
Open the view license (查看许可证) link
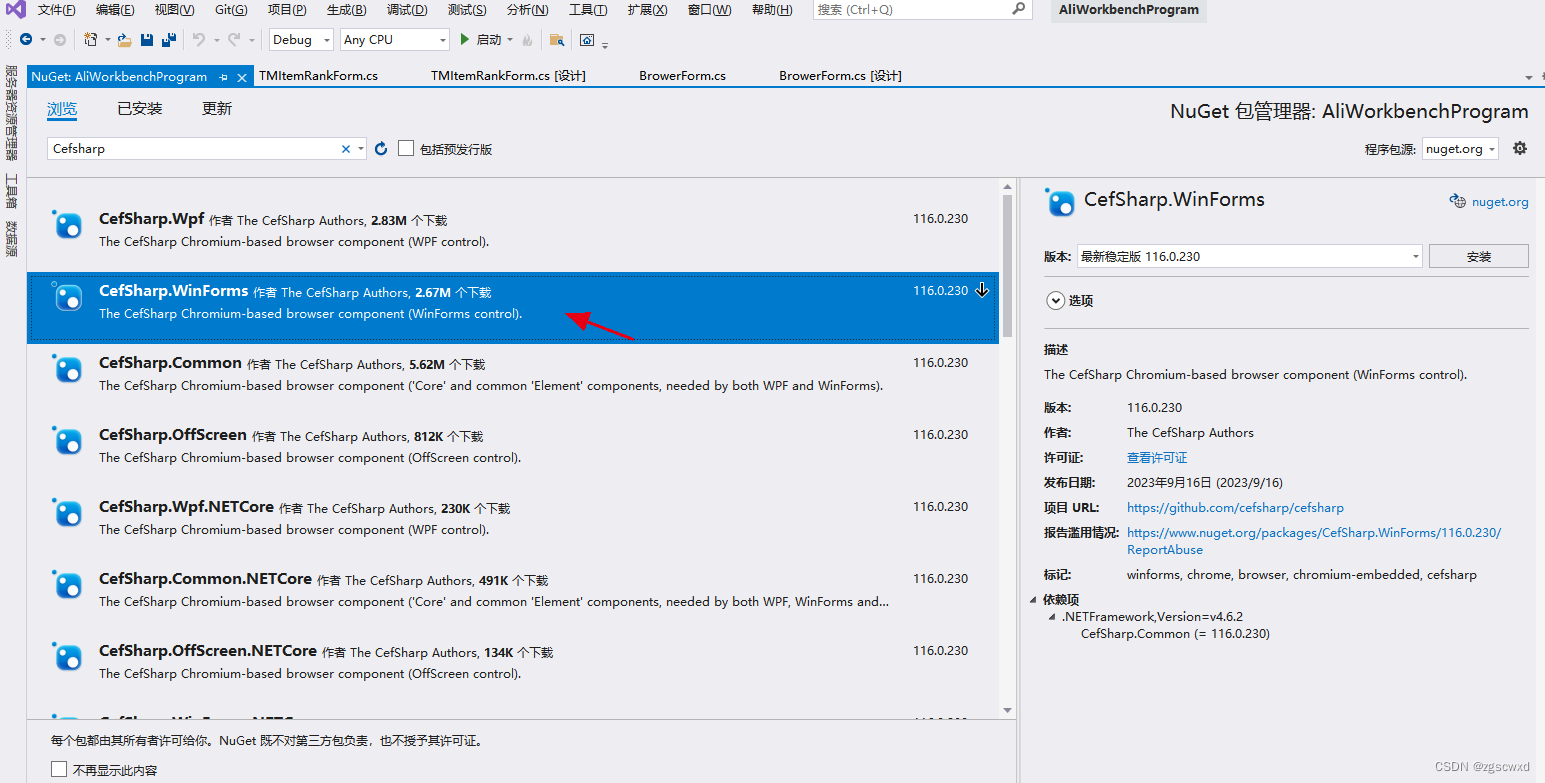[x=1157, y=457]
